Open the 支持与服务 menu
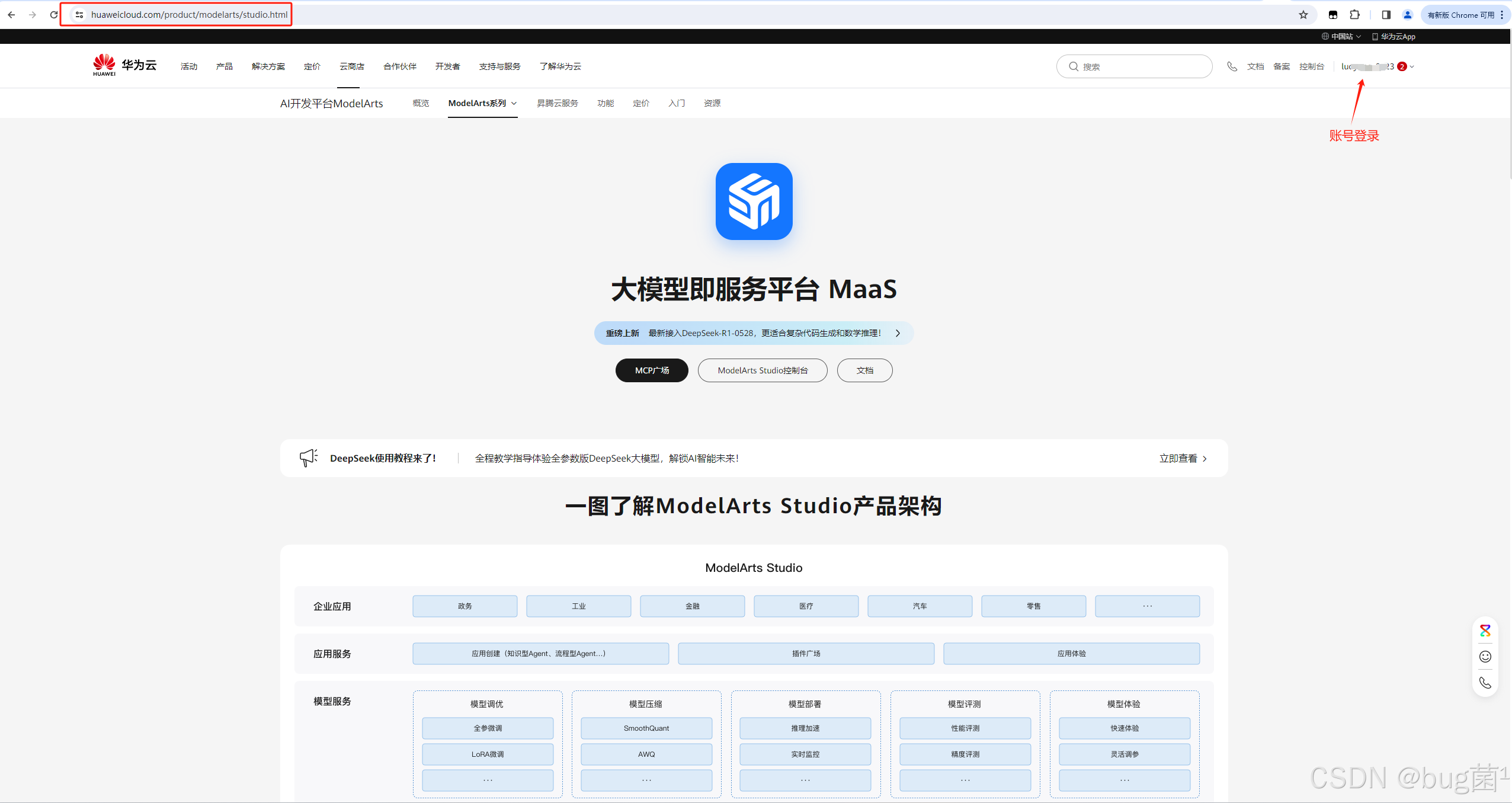This screenshot has width=1512, height=803. (500, 66)
